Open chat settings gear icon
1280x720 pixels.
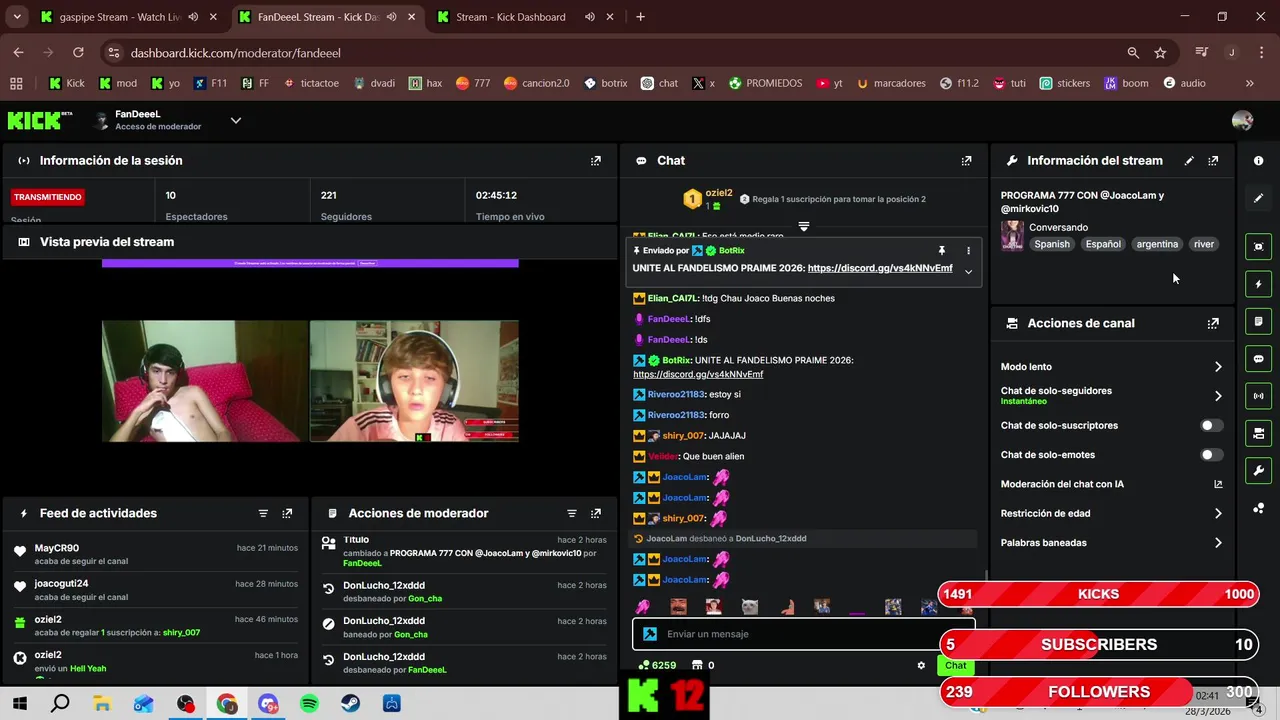pos(921,665)
